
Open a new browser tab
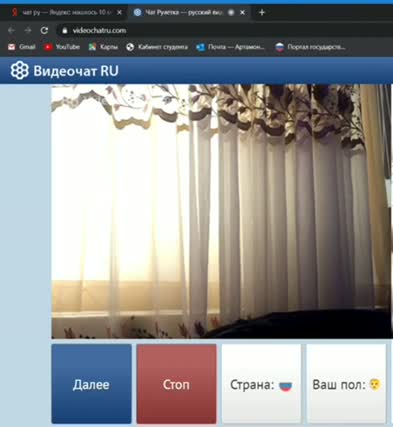point(262,13)
